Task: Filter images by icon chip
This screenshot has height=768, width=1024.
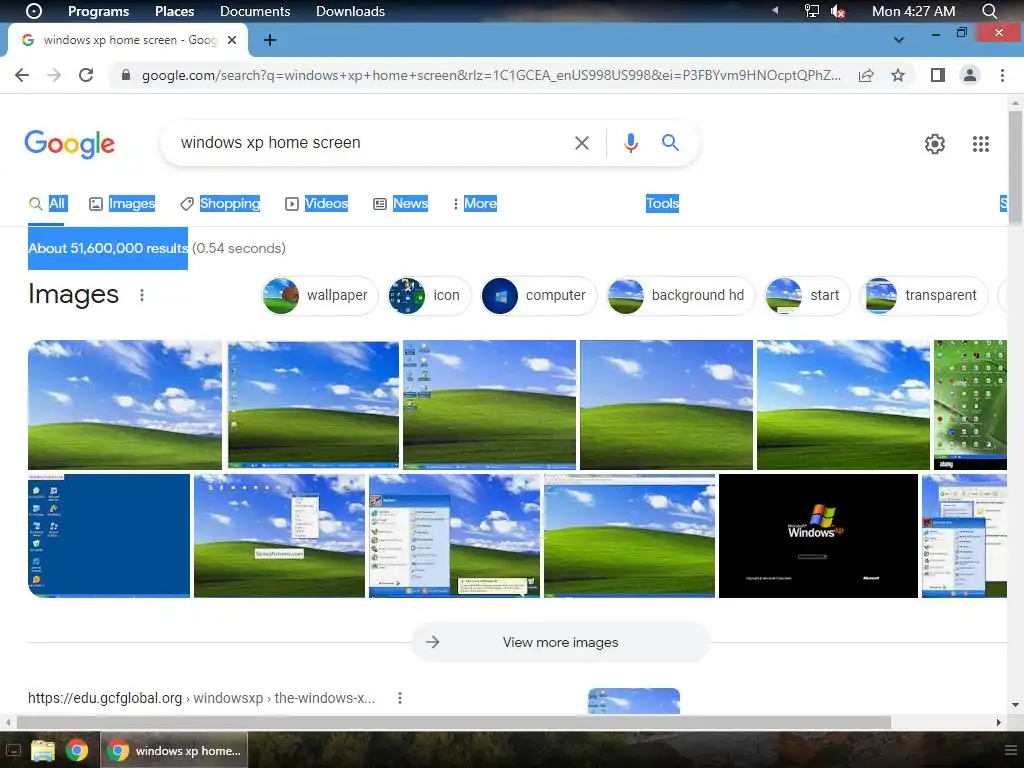Action: (x=428, y=295)
